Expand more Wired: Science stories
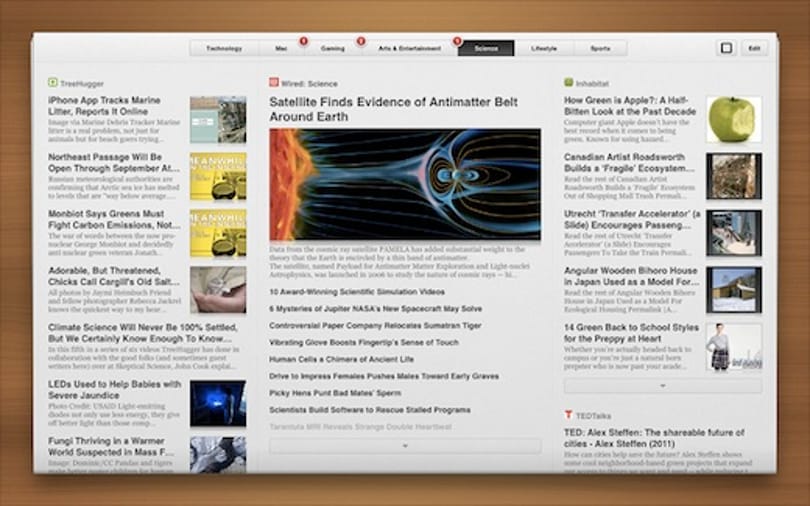Viewport: 810px width, 506px height. [405, 446]
